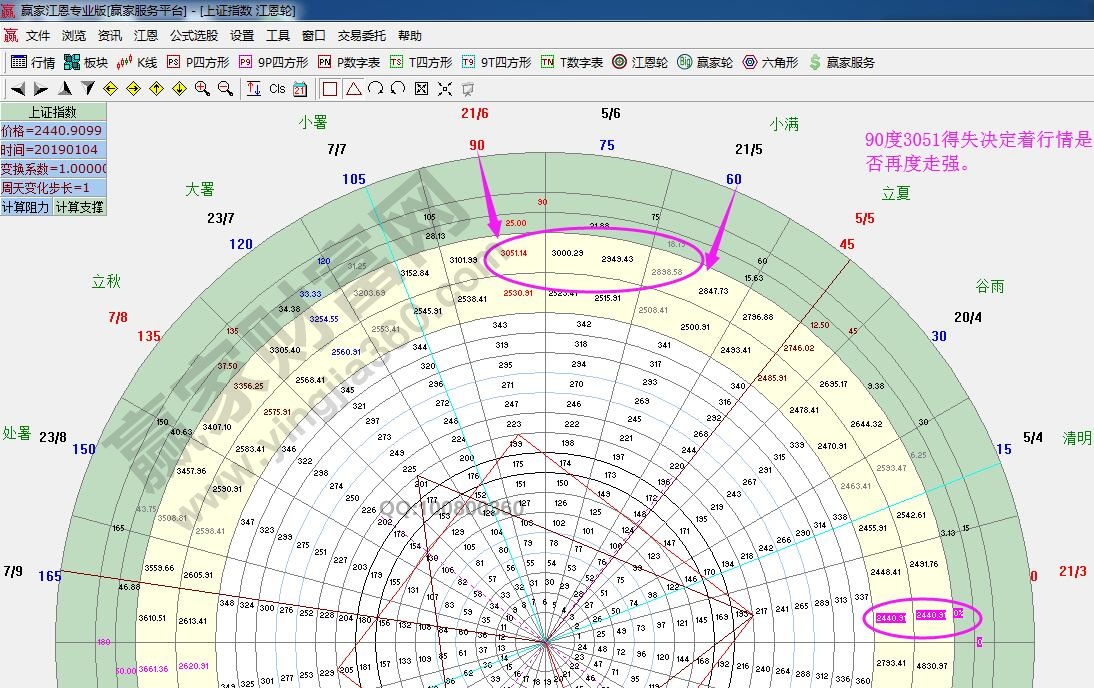Image resolution: width=1094 pixels, height=688 pixels.
Task: Click the 价格 price input field
Action: point(53,131)
